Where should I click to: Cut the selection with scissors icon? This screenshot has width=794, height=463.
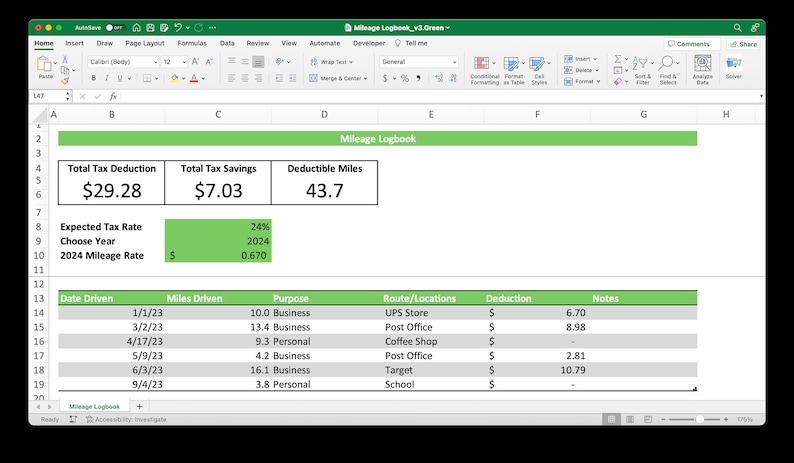point(65,59)
